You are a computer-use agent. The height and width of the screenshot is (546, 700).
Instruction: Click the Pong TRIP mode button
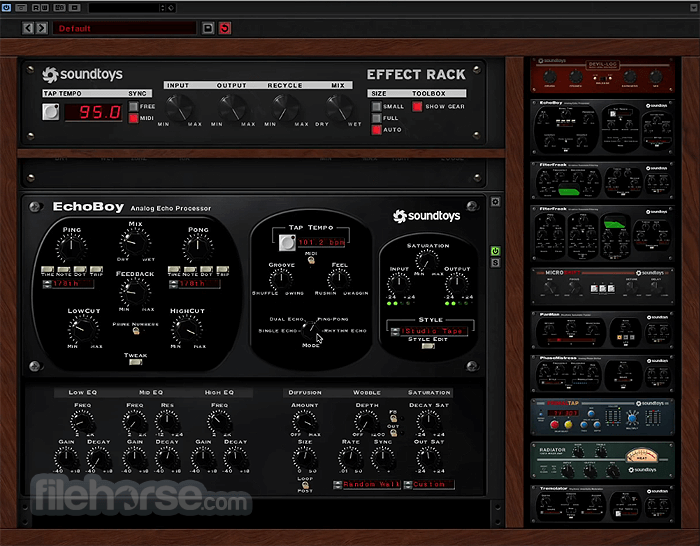pos(223,269)
